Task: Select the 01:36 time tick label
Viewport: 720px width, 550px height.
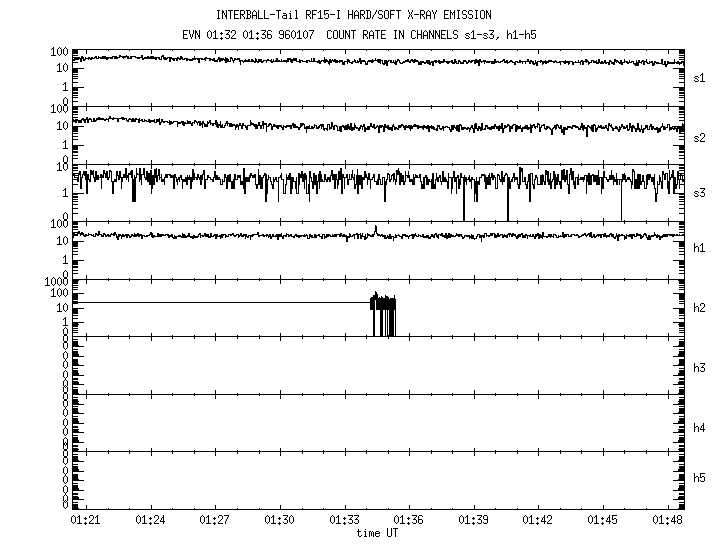Action: pos(409,521)
